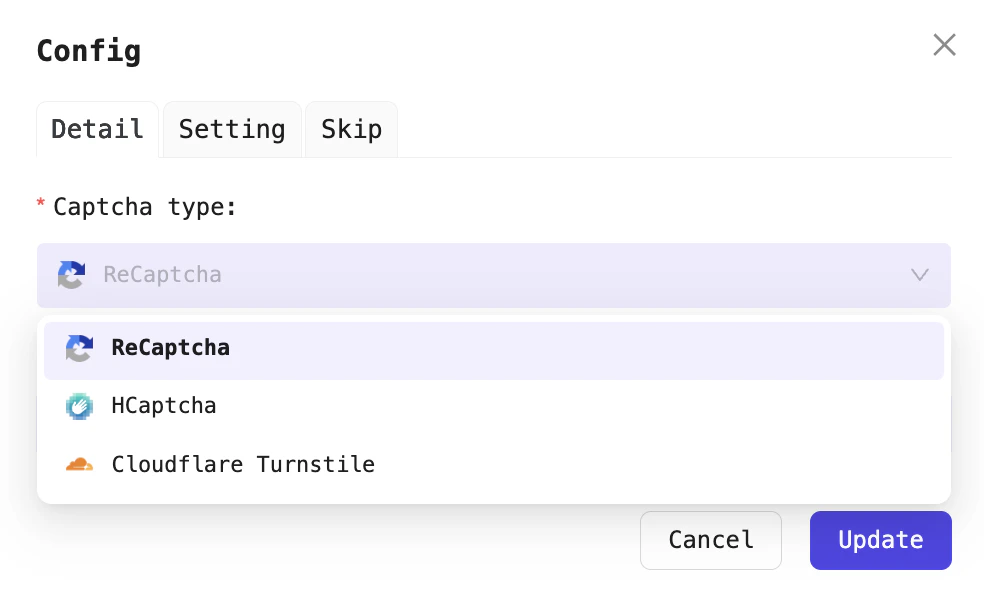Open the Setting tab
Viewport: 984px width, 598px height.
232,129
